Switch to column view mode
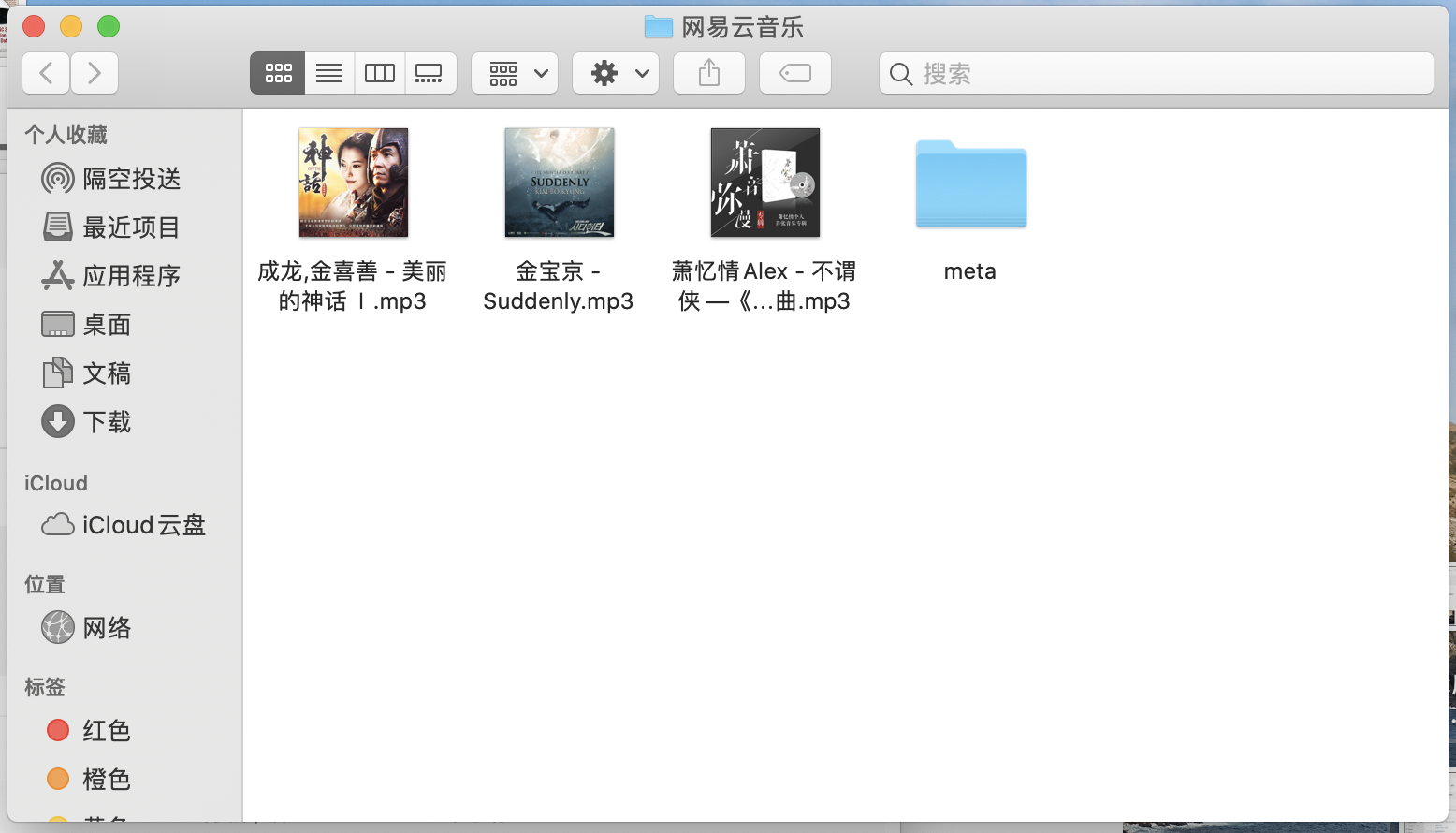The image size is (1456, 833). click(380, 73)
